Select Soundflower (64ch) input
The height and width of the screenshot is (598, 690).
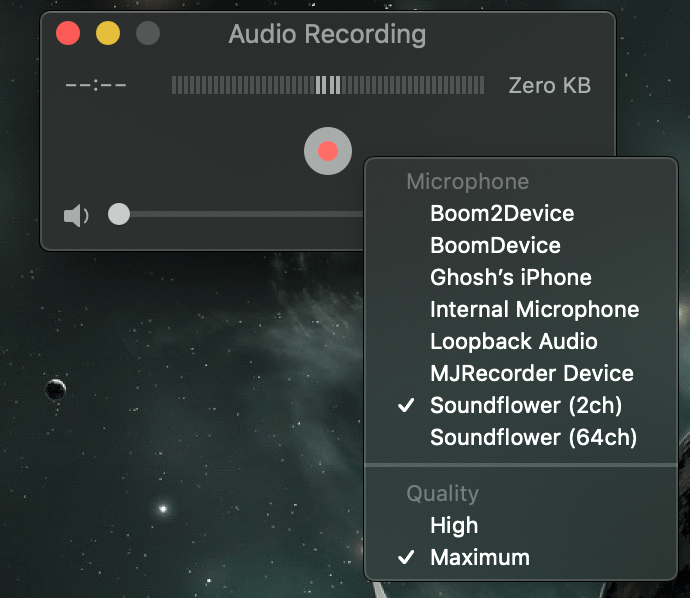tap(521, 437)
